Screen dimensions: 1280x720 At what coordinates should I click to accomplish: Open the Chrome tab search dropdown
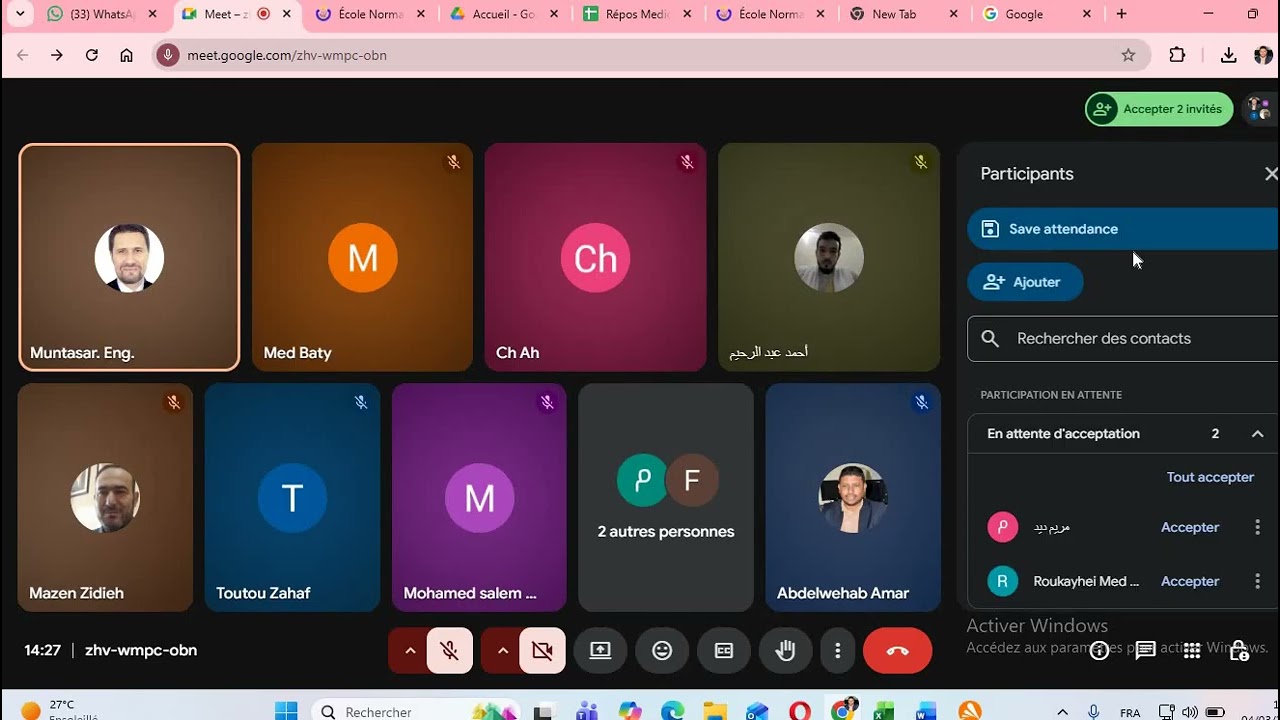[x=19, y=14]
